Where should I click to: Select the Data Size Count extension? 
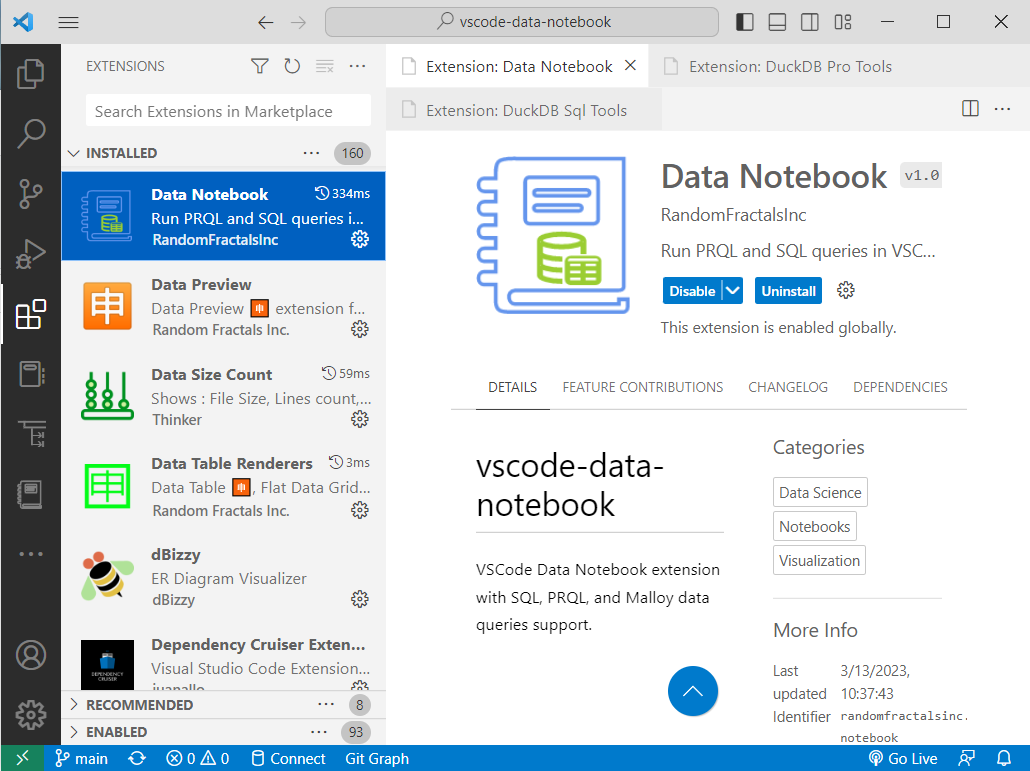223,397
